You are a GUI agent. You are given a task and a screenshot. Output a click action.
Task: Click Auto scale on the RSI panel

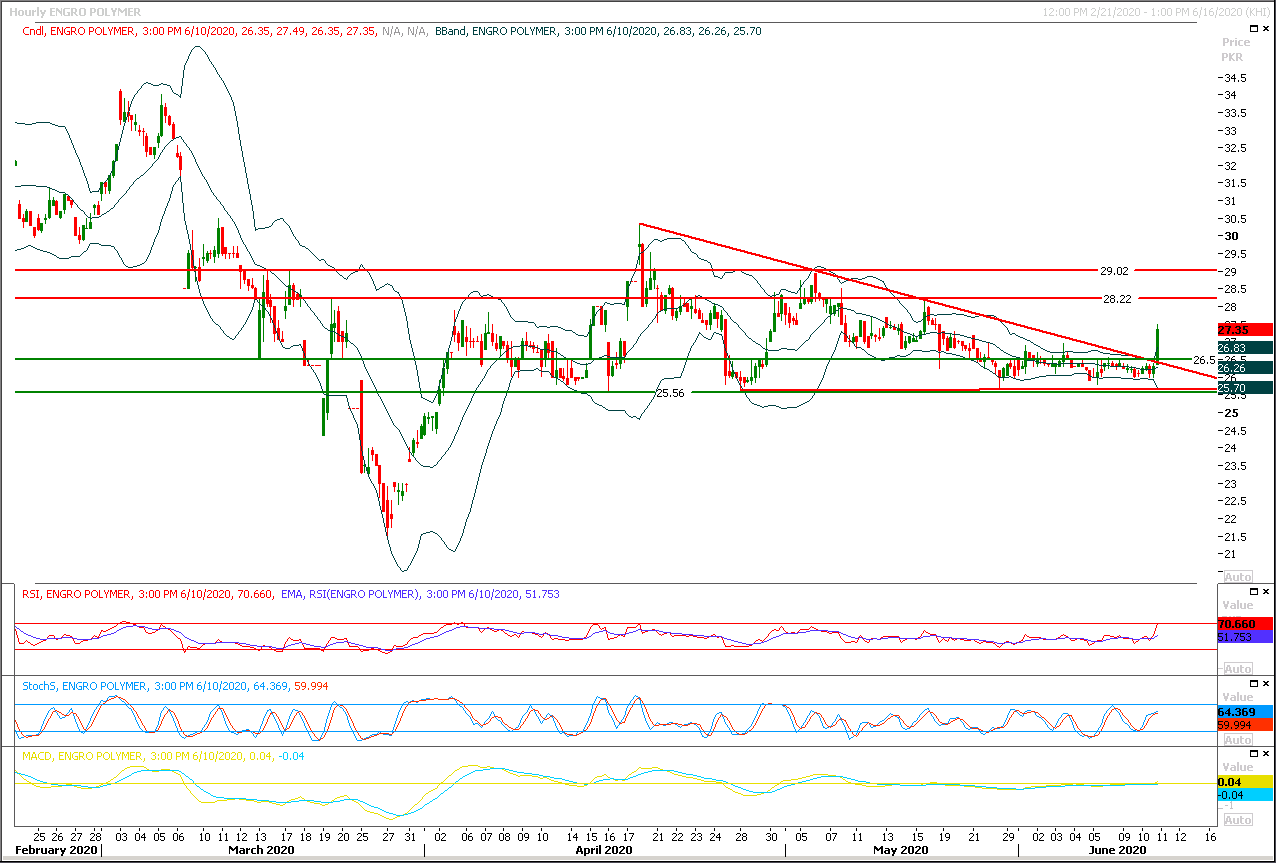pyautogui.click(x=1237, y=668)
